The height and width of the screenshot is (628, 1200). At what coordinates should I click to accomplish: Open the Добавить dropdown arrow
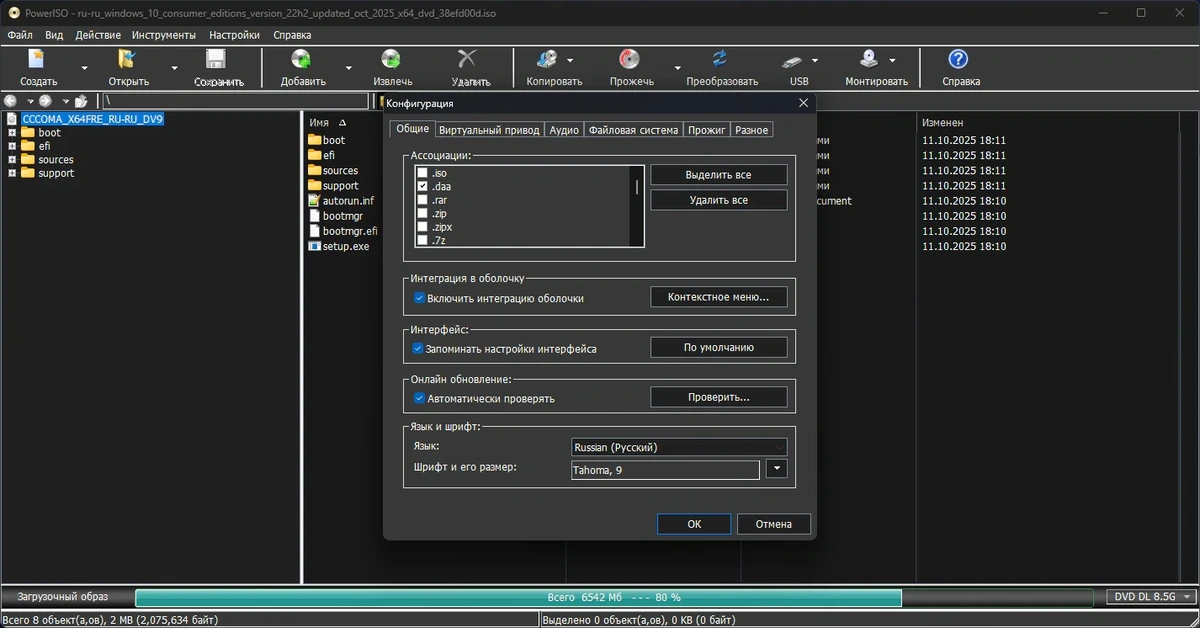tap(349, 68)
